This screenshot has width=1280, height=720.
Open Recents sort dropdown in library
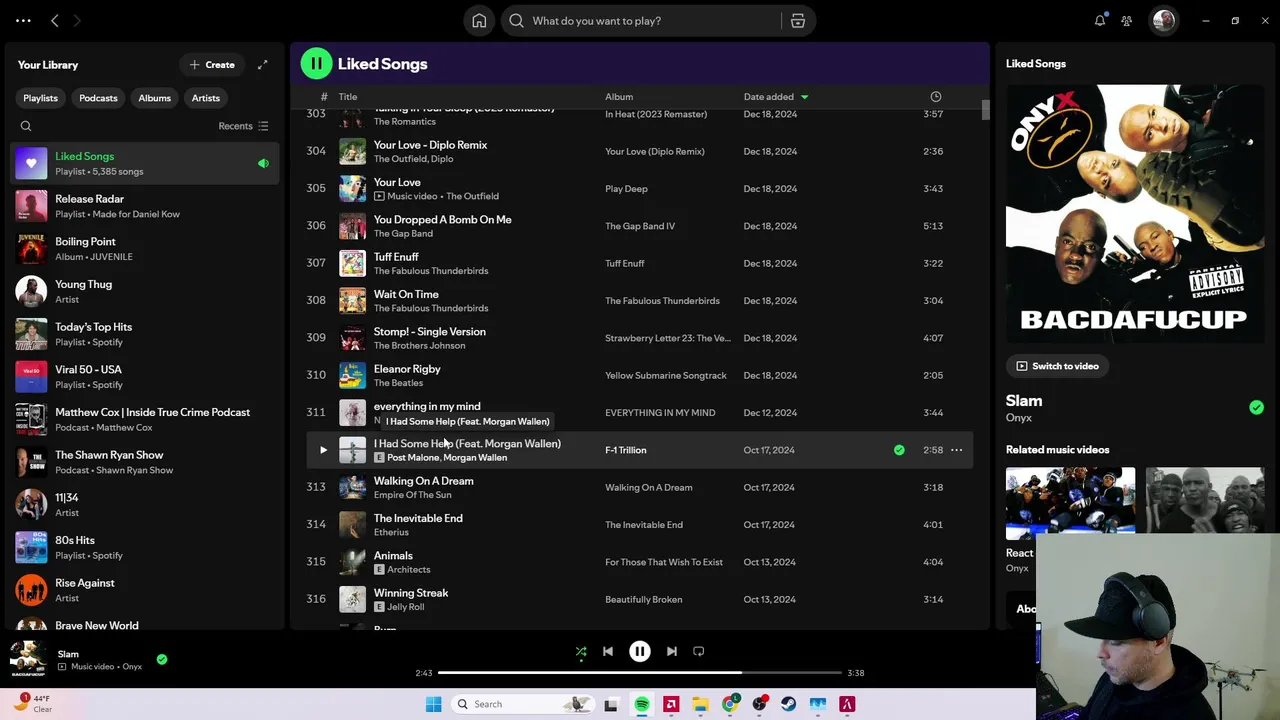(243, 126)
